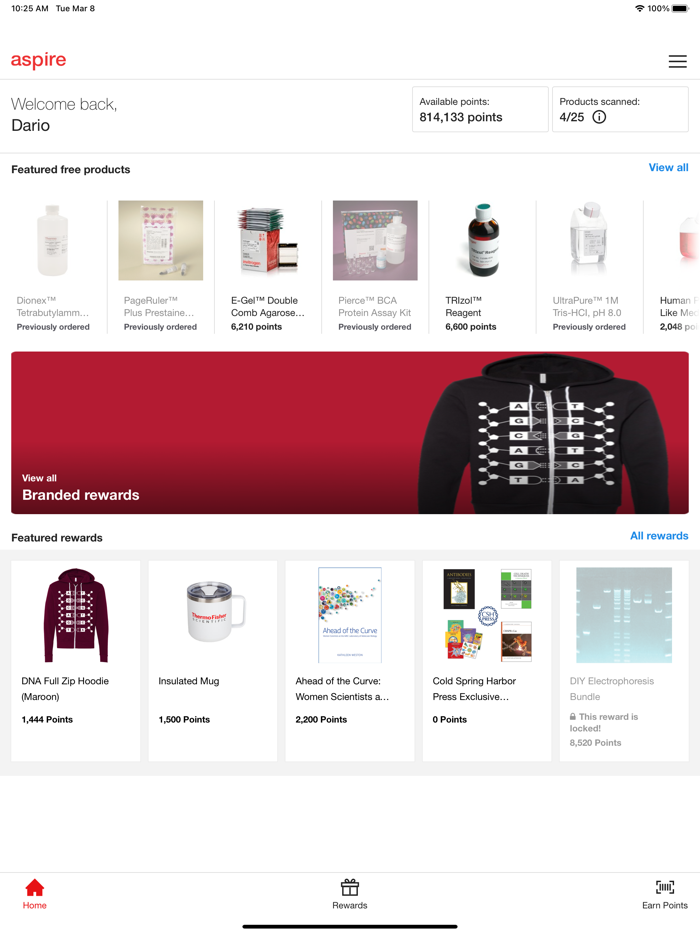Tap the Available points box

point(480,109)
